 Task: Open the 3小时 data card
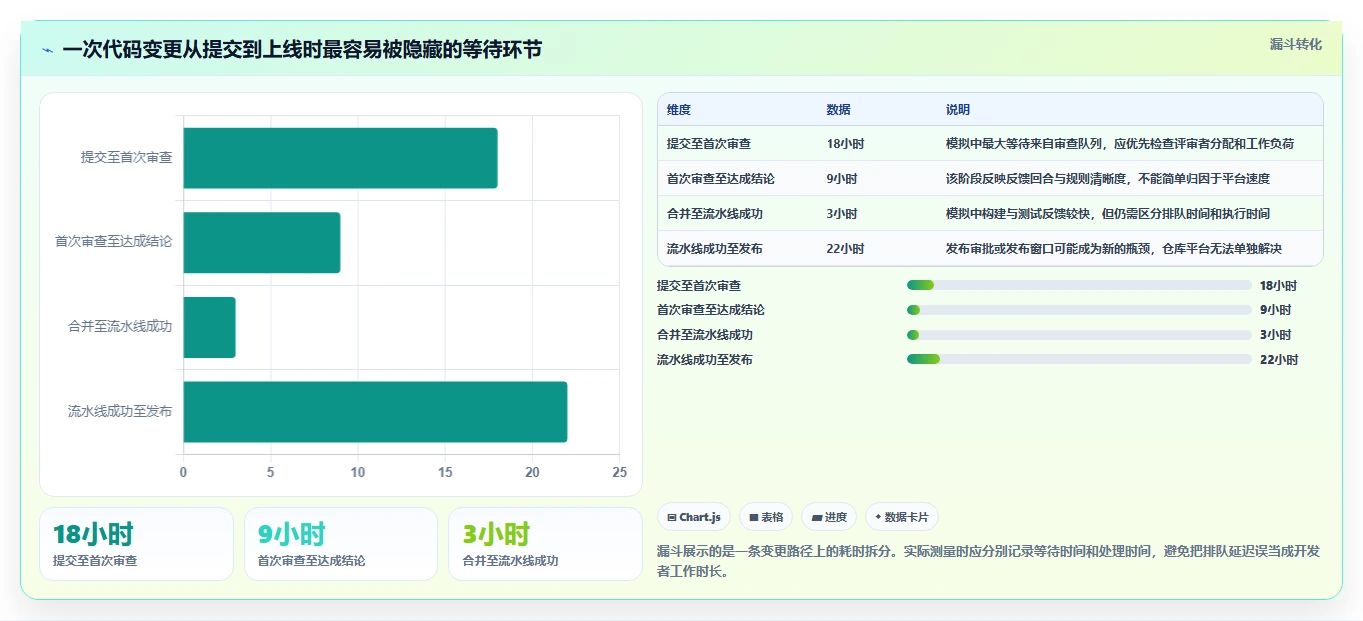pyautogui.click(x=545, y=544)
